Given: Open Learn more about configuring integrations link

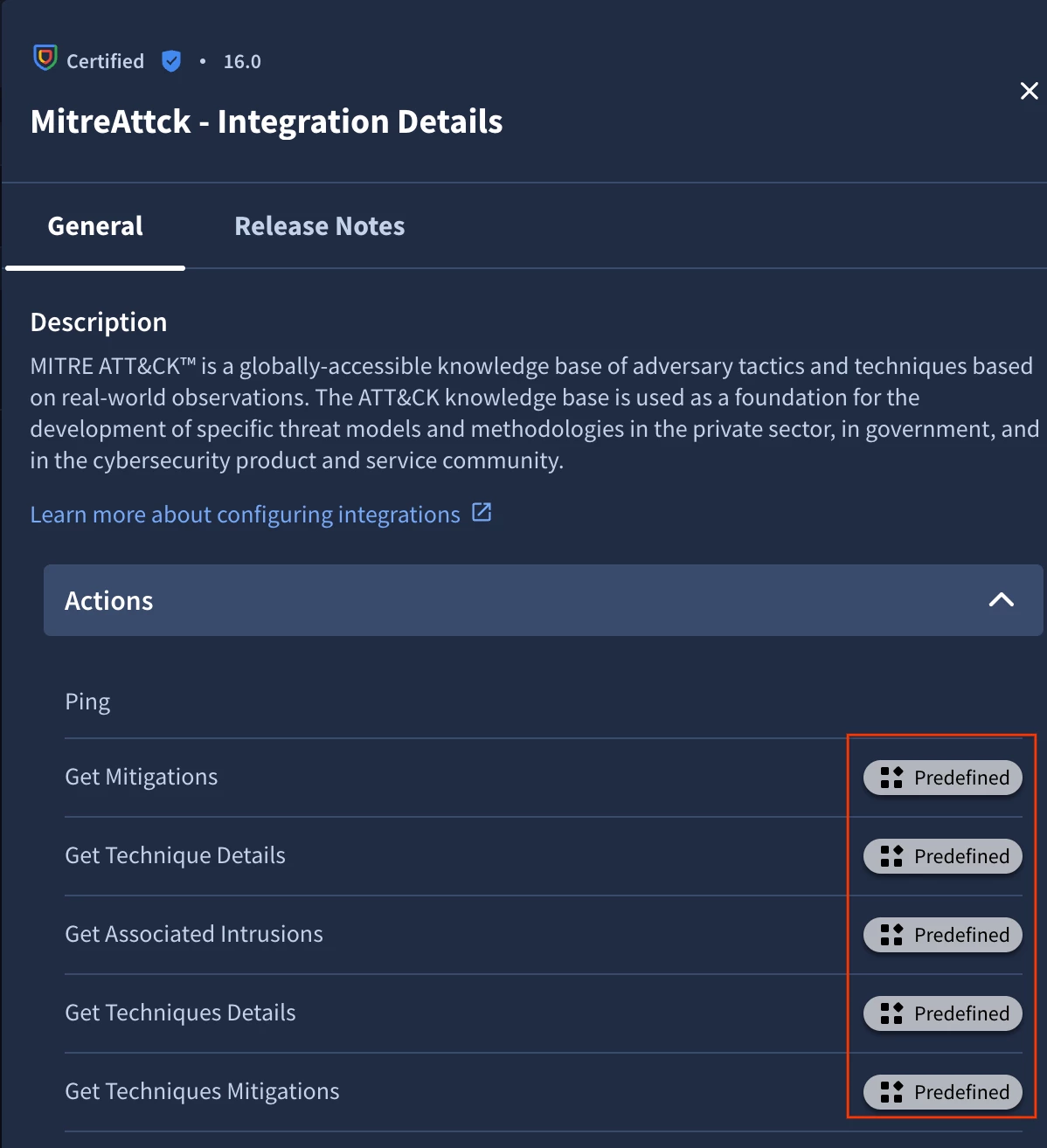Looking at the screenshot, I should (x=245, y=515).
